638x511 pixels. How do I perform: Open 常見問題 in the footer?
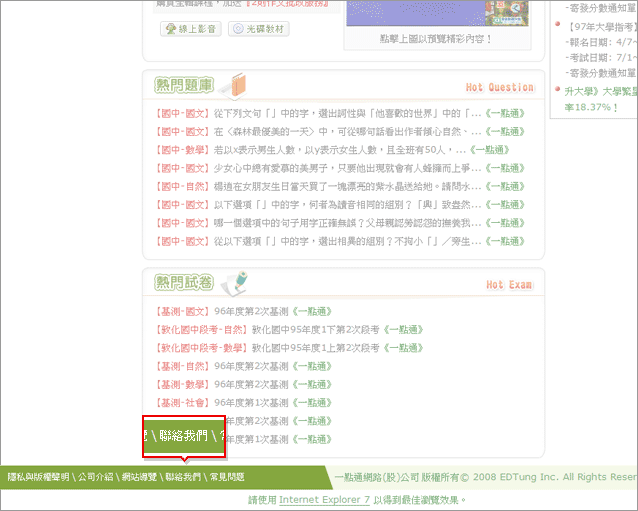pyautogui.click(x=228, y=478)
